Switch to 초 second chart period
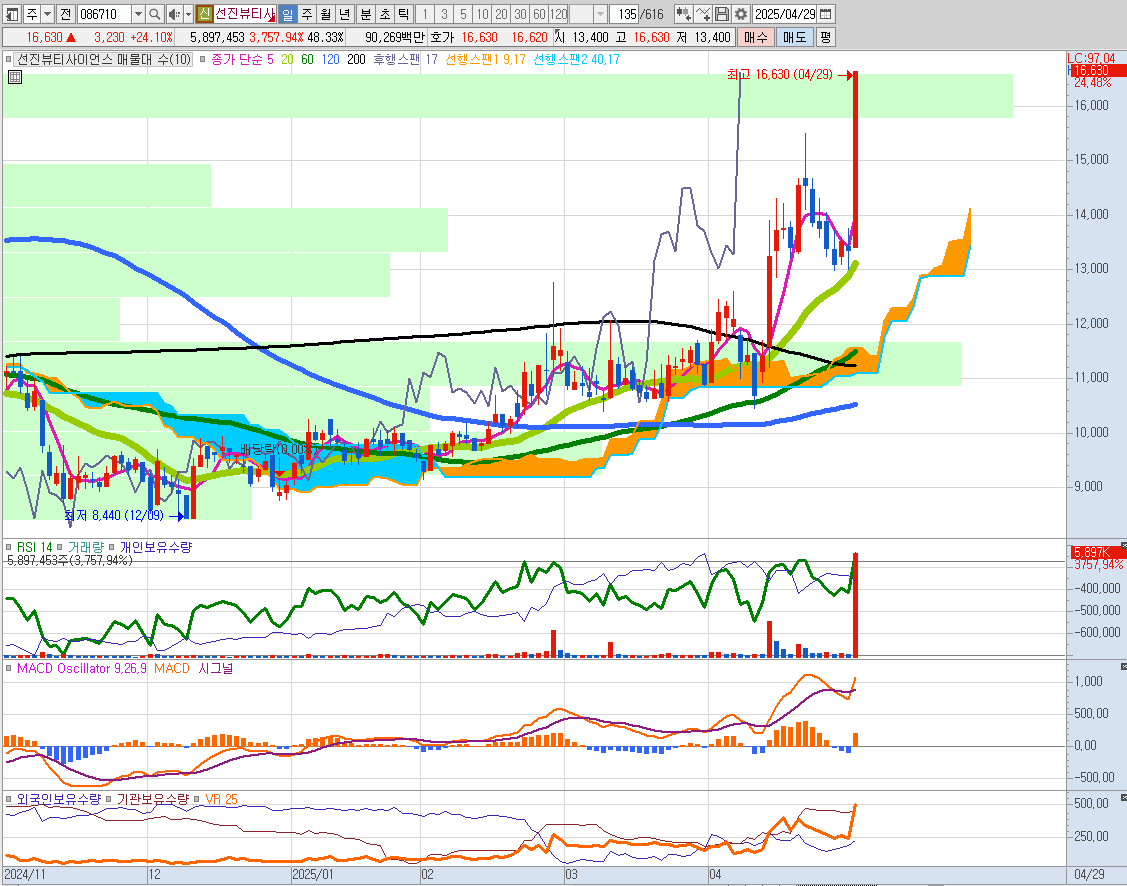 (385, 14)
